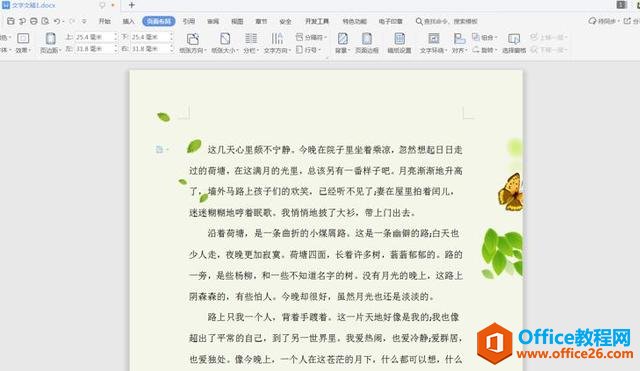Screen dimensions: 640x371
Task: Click the top margin 25.4 毫米 field
Action: (x=95, y=37)
